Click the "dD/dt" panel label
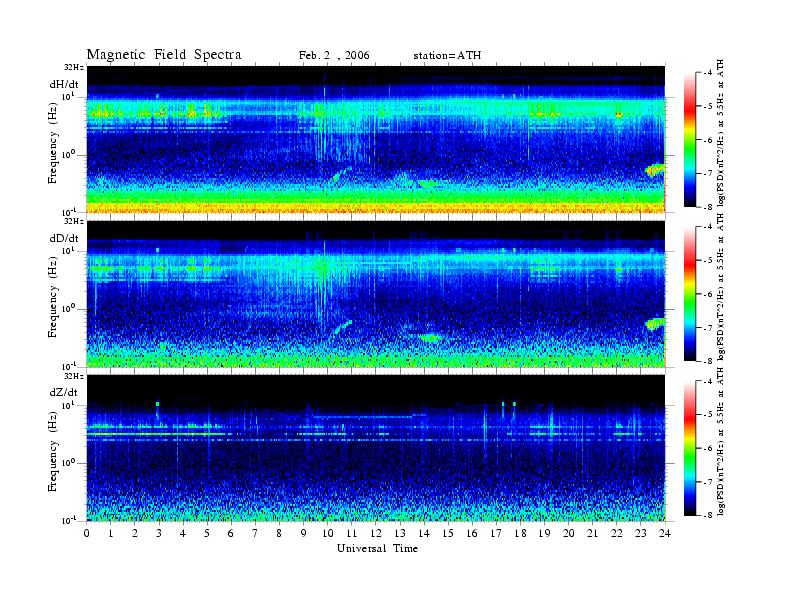This screenshot has height=612, width=792. click(64, 238)
